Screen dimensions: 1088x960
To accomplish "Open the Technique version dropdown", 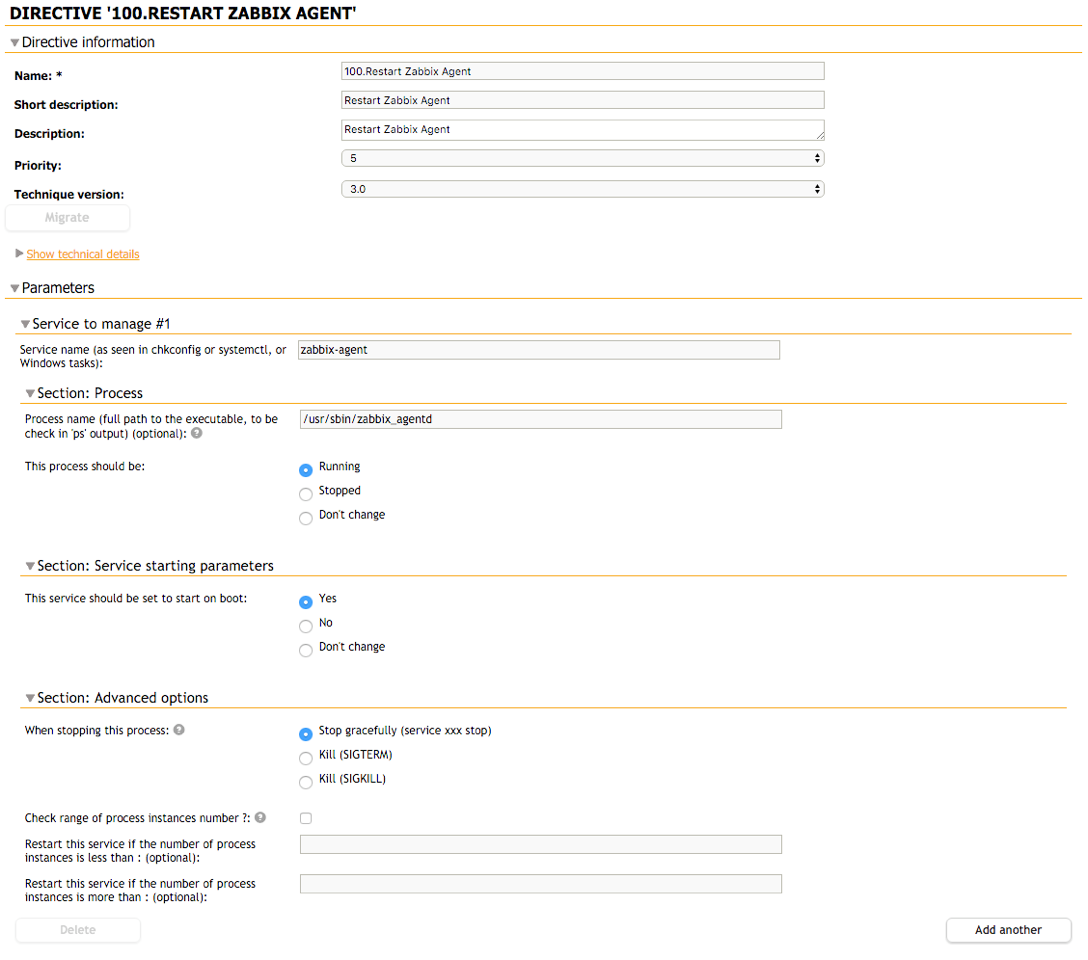I will pos(582,189).
